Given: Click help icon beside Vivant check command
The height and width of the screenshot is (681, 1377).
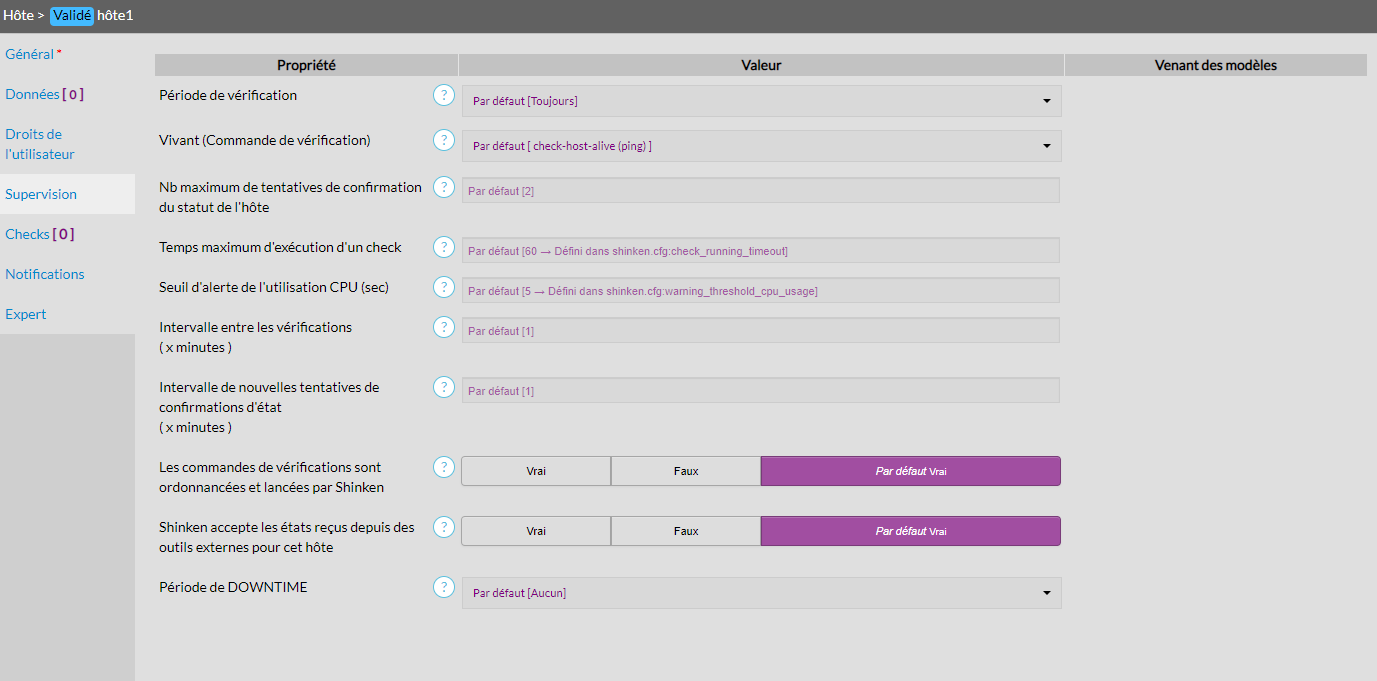Looking at the screenshot, I should 443,141.
